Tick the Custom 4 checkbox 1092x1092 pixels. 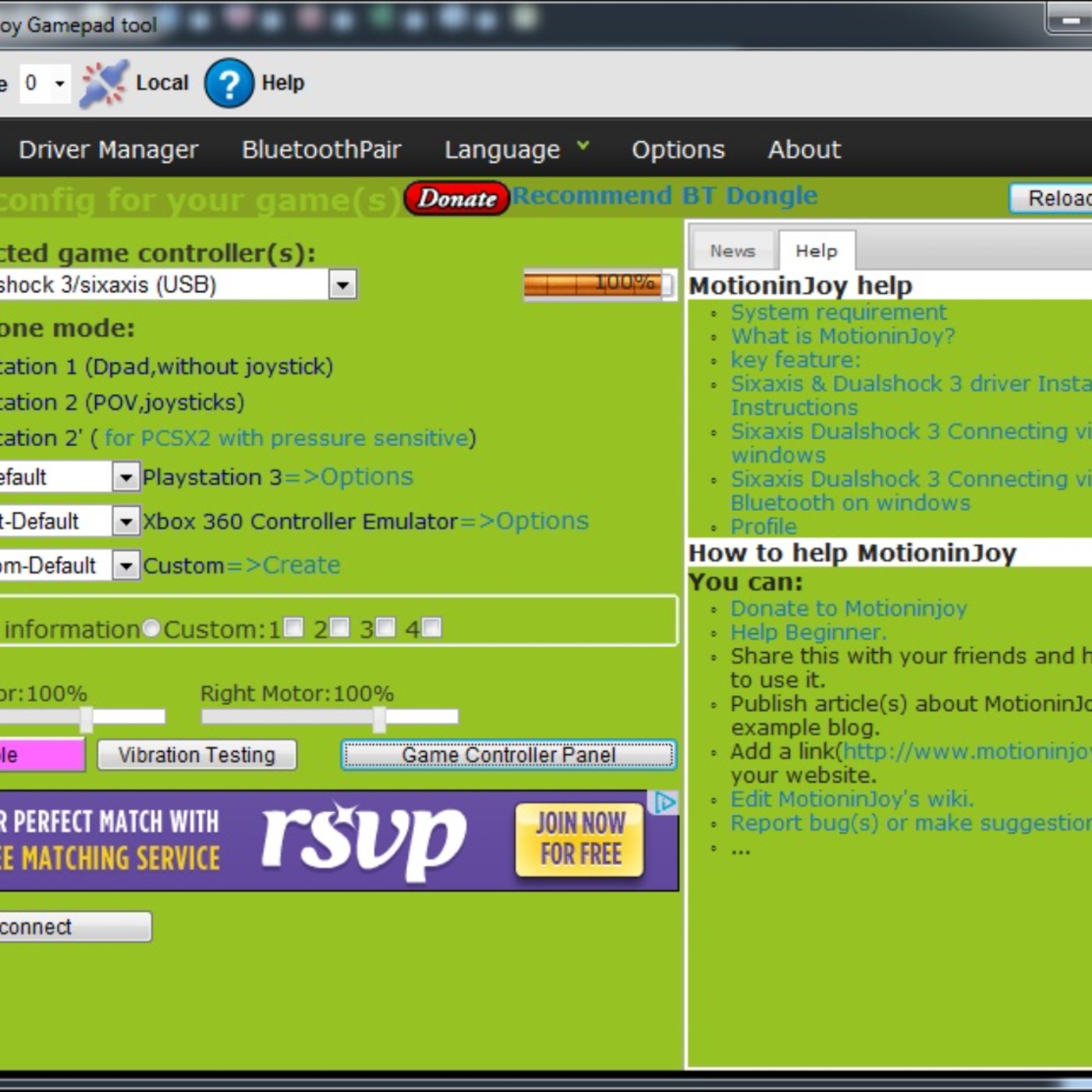[x=431, y=627]
